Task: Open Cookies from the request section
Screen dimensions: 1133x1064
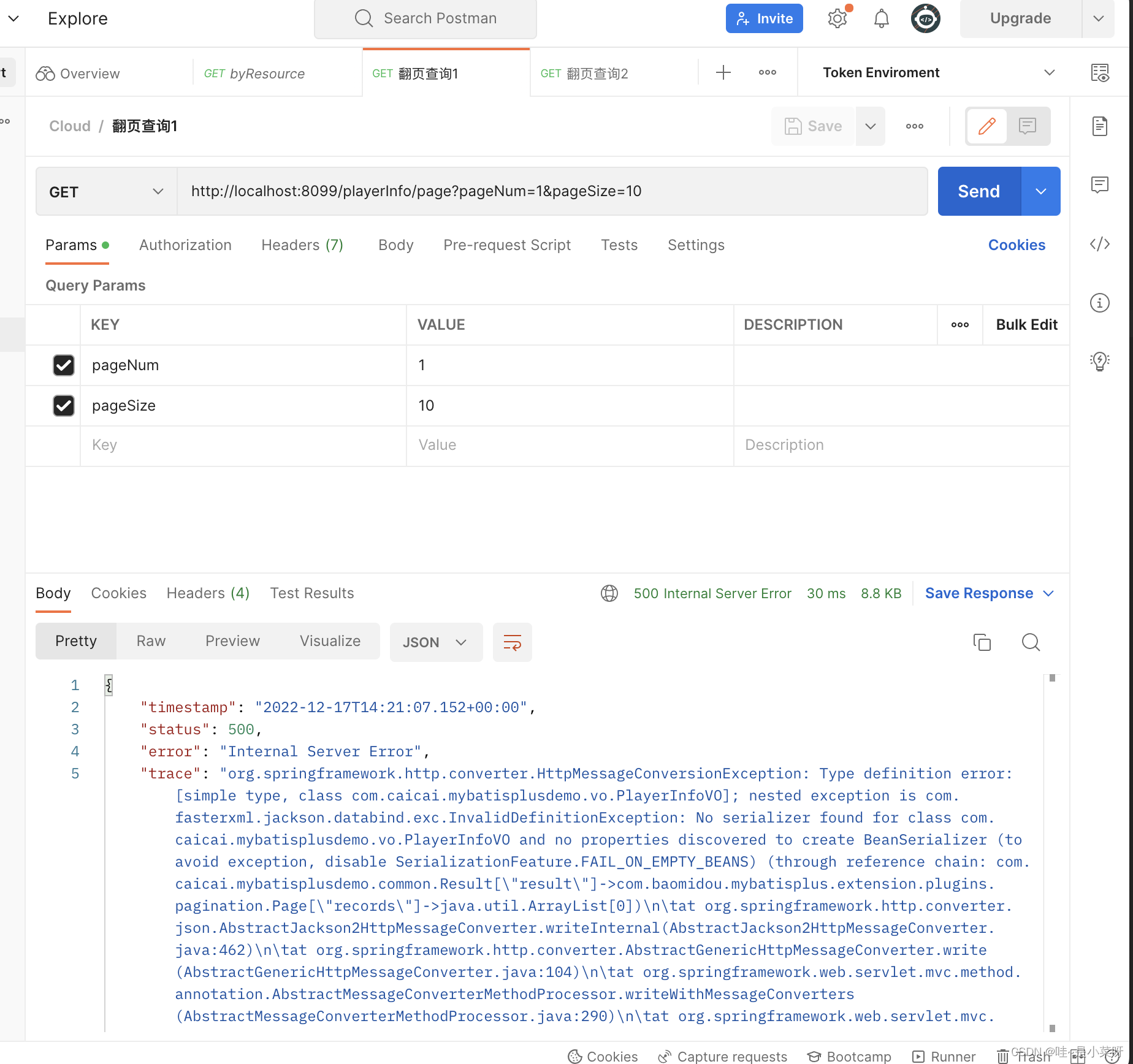Action: [1016, 245]
